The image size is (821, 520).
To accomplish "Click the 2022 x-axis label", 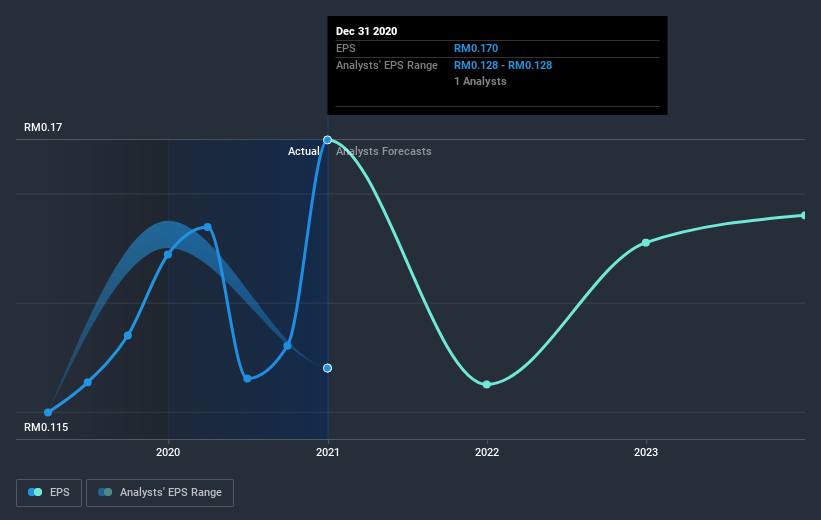I will [487, 452].
